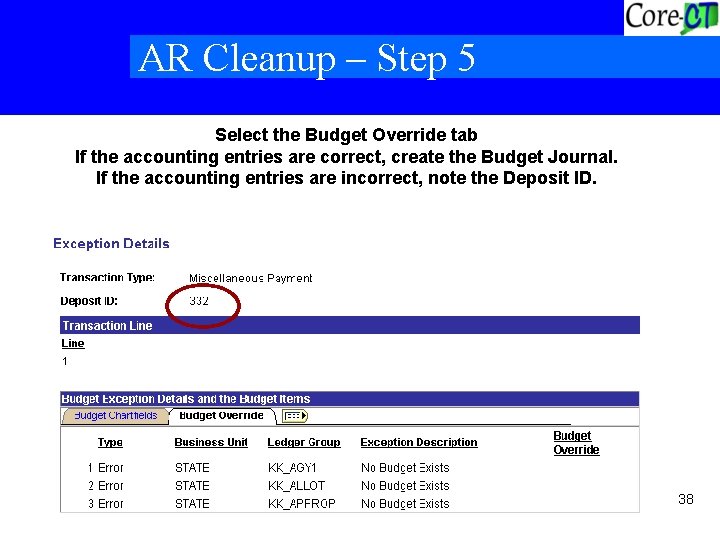Sort by the Ledger Group column header
This screenshot has width=720, height=540.
[x=304, y=442]
